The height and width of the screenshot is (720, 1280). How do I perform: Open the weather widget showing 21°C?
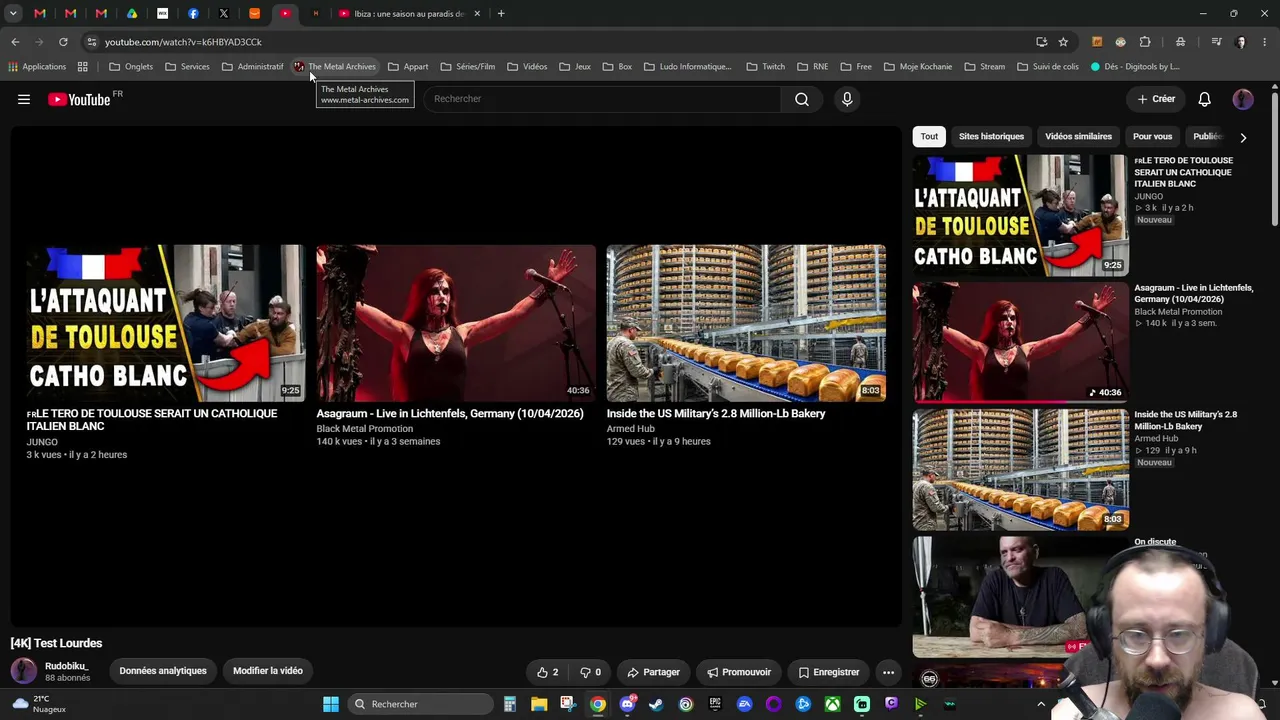coord(40,704)
